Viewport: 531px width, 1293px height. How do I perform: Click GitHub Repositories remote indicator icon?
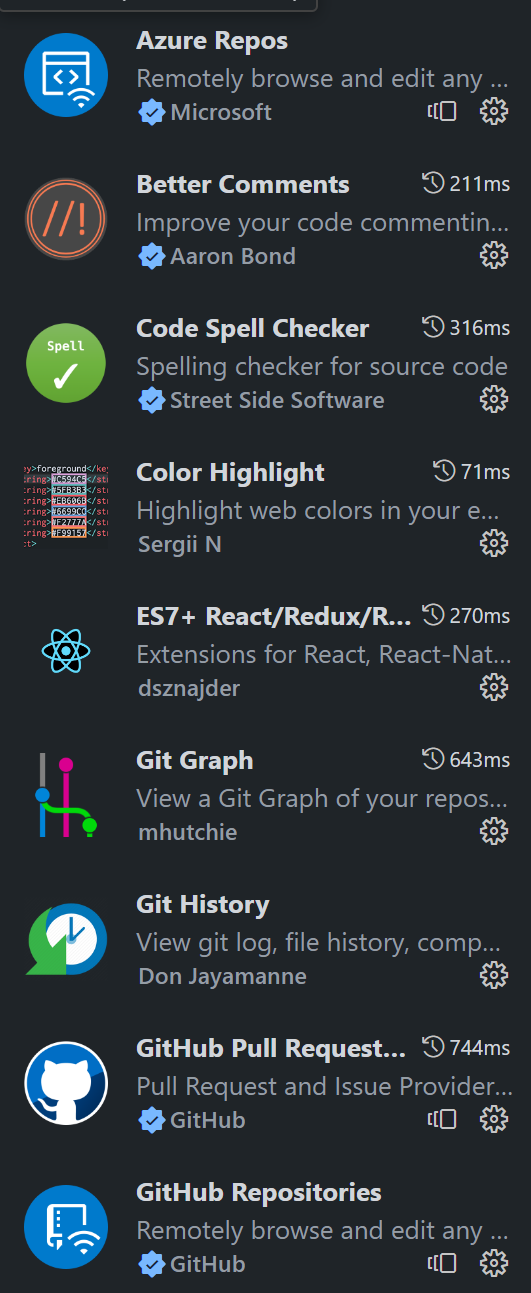443,1263
